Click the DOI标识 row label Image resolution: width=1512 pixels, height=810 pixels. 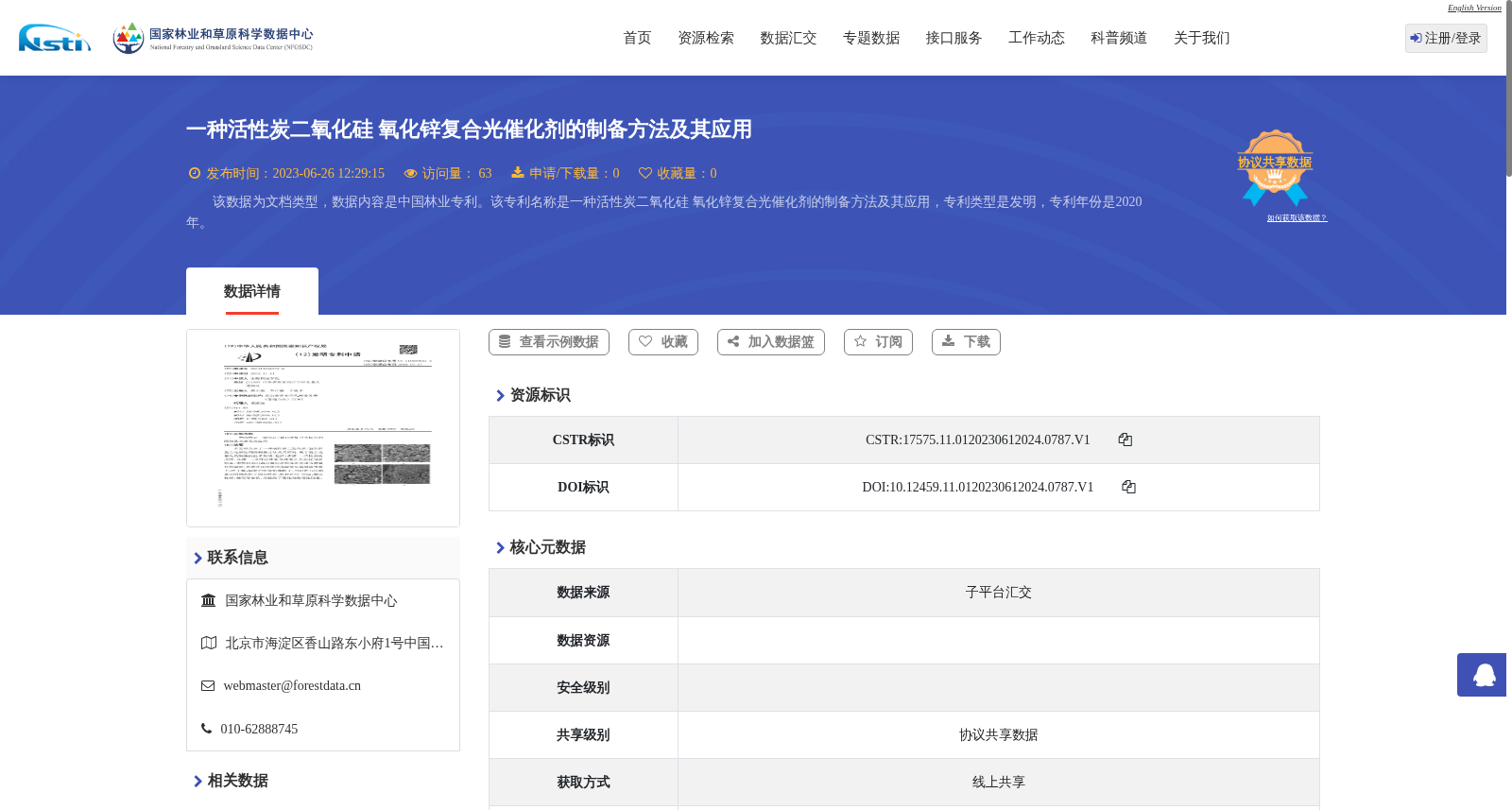coord(583,488)
